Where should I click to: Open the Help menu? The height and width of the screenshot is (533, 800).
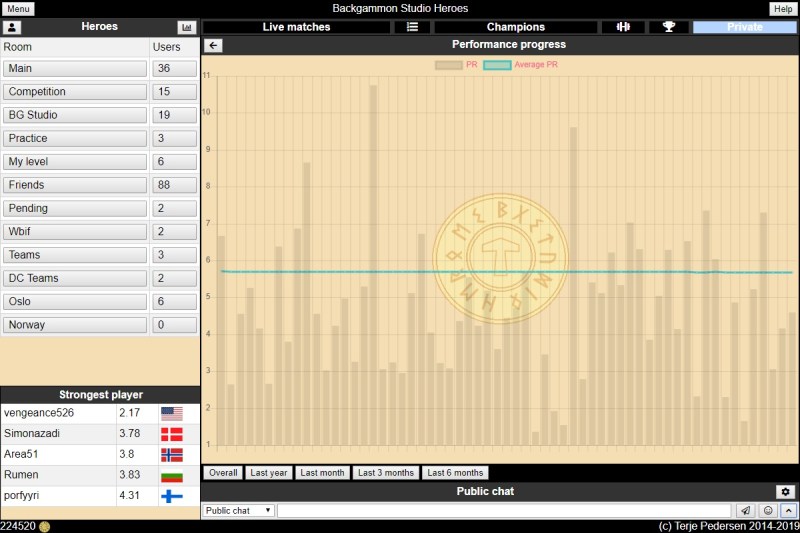click(783, 9)
